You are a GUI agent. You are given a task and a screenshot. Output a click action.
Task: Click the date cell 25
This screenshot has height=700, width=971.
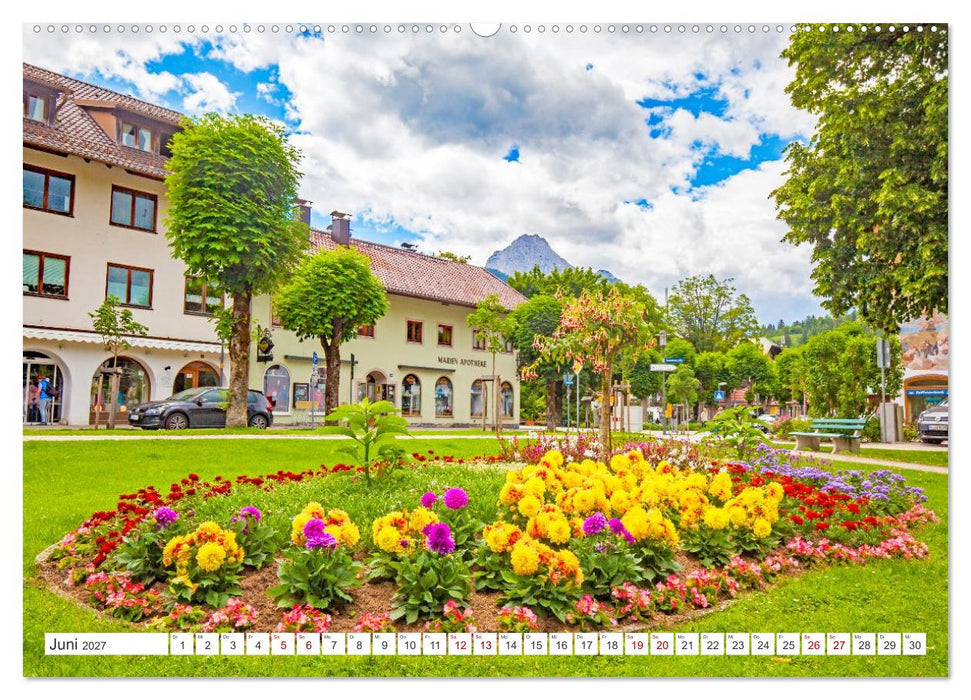(788, 644)
